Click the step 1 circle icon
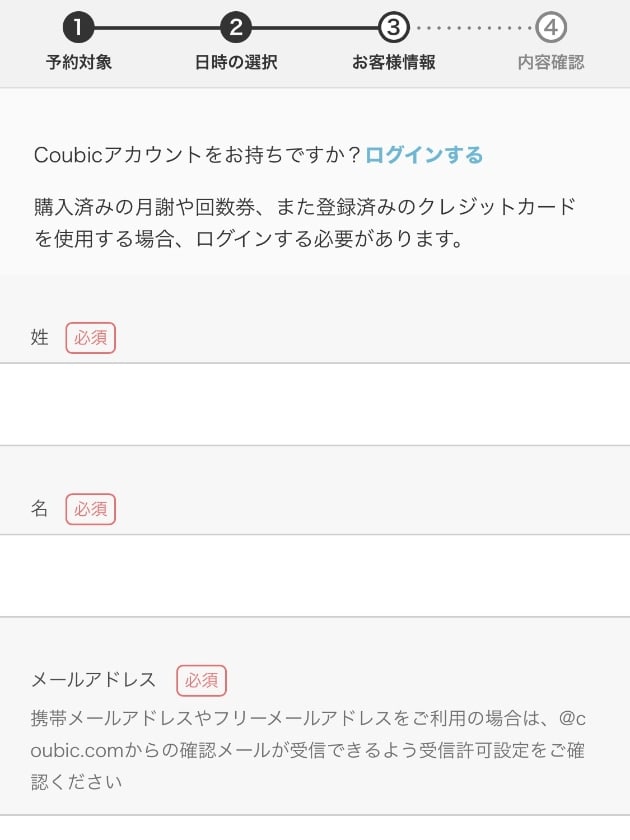Image resolution: width=630 pixels, height=840 pixels. (x=78, y=27)
